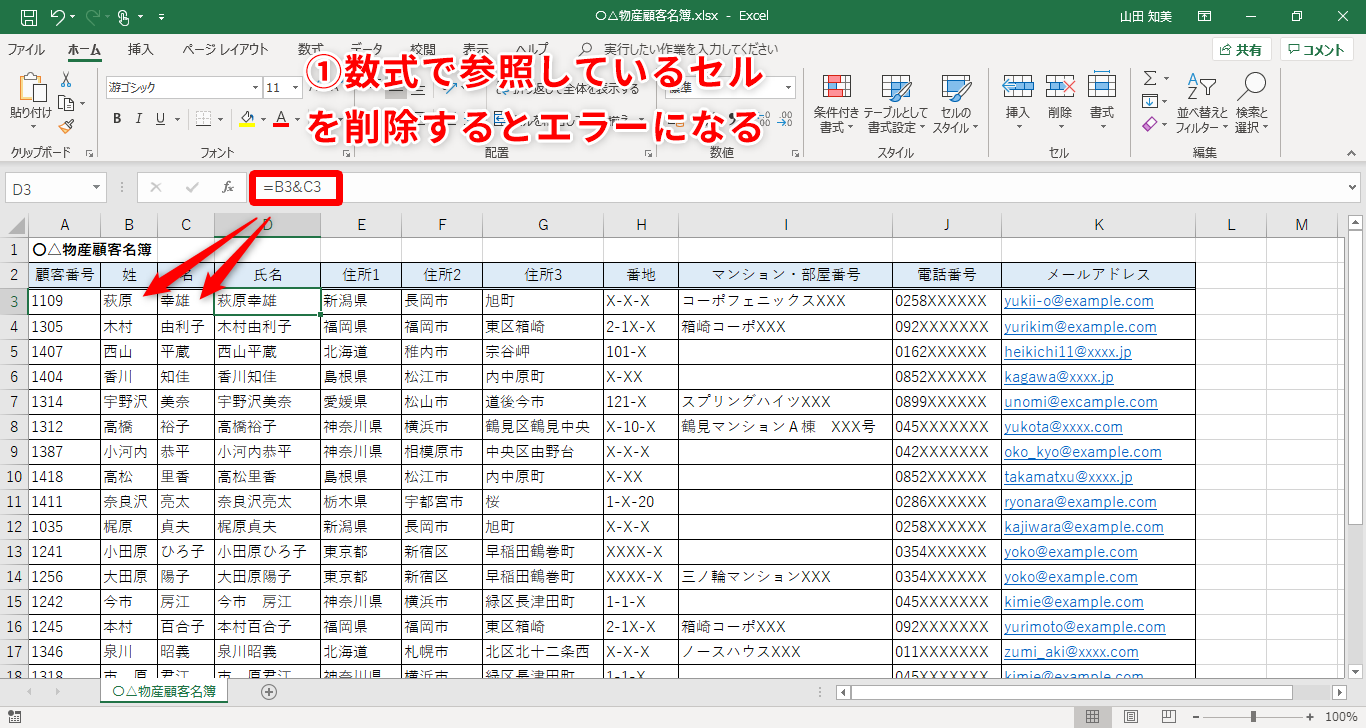Click the macro record icon in status bar
1366x728 pixels.
point(15,716)
